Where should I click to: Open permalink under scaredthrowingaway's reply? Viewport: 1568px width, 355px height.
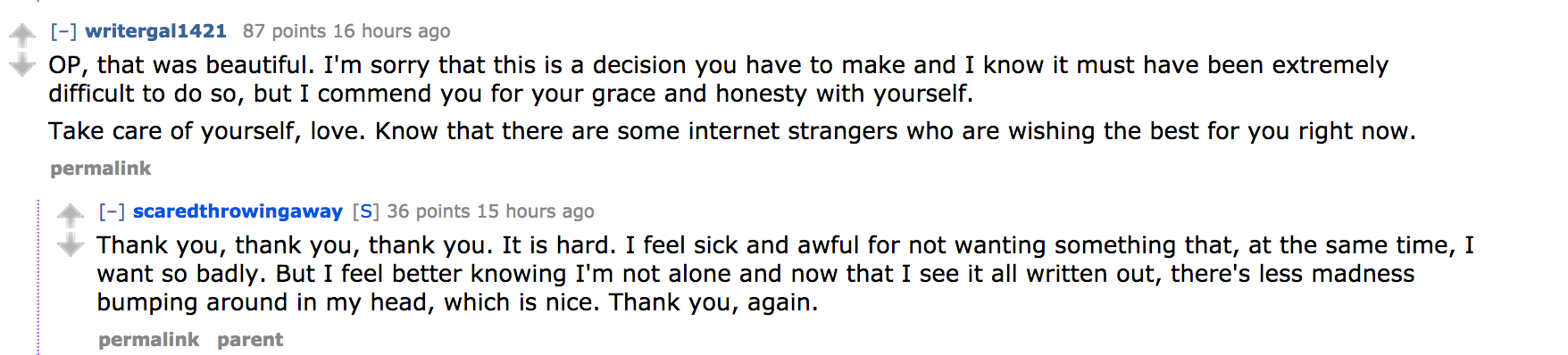[x=149, y=340]
